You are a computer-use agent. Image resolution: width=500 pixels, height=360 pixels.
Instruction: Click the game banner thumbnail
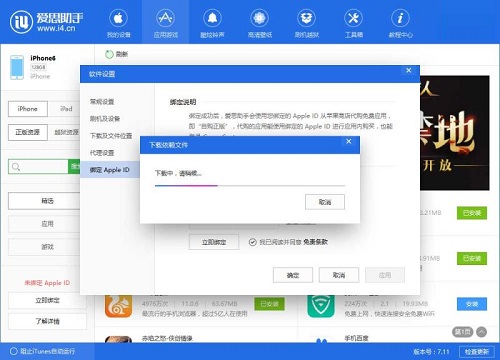click(x=455, y=133)
